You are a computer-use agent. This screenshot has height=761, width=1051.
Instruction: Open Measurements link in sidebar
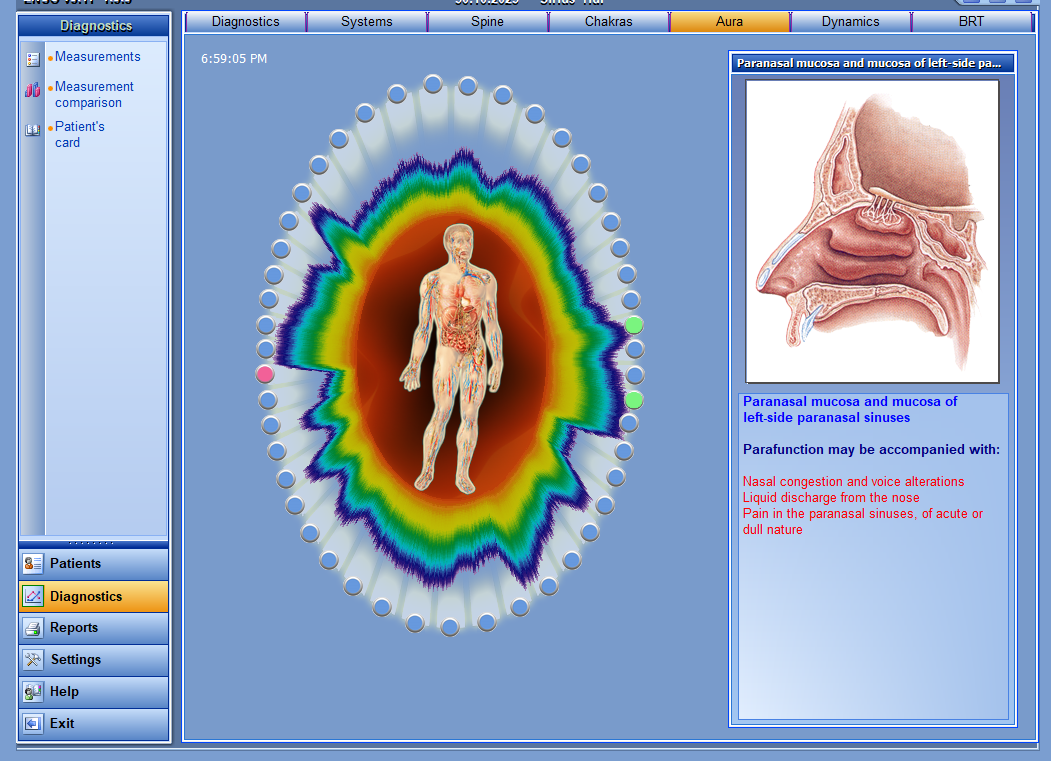pos(98,57)
